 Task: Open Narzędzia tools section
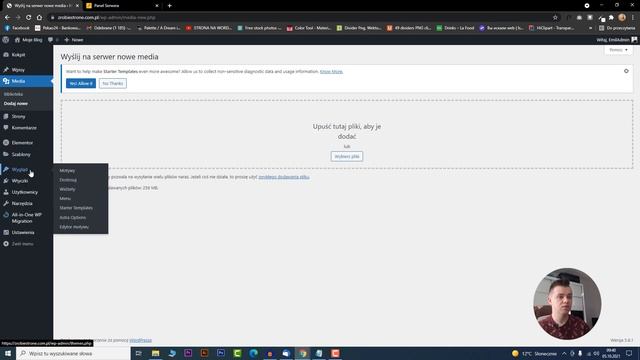pos(22,203)
